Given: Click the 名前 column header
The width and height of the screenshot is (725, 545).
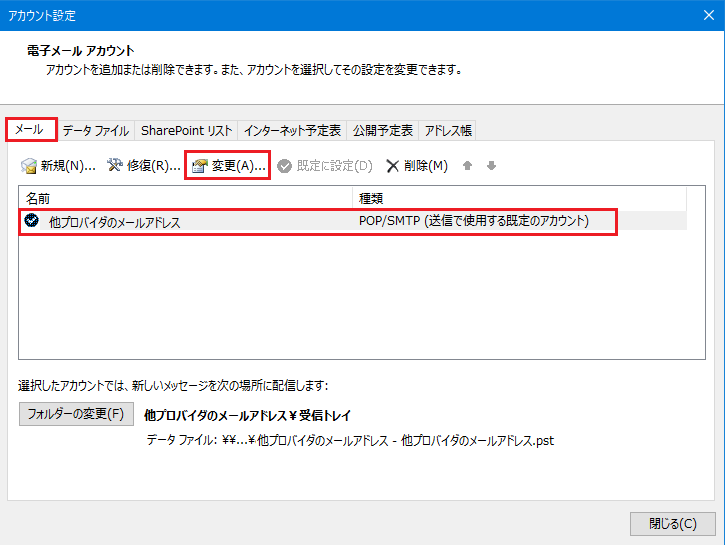Looking at the screenshot, I should point(185,199).
